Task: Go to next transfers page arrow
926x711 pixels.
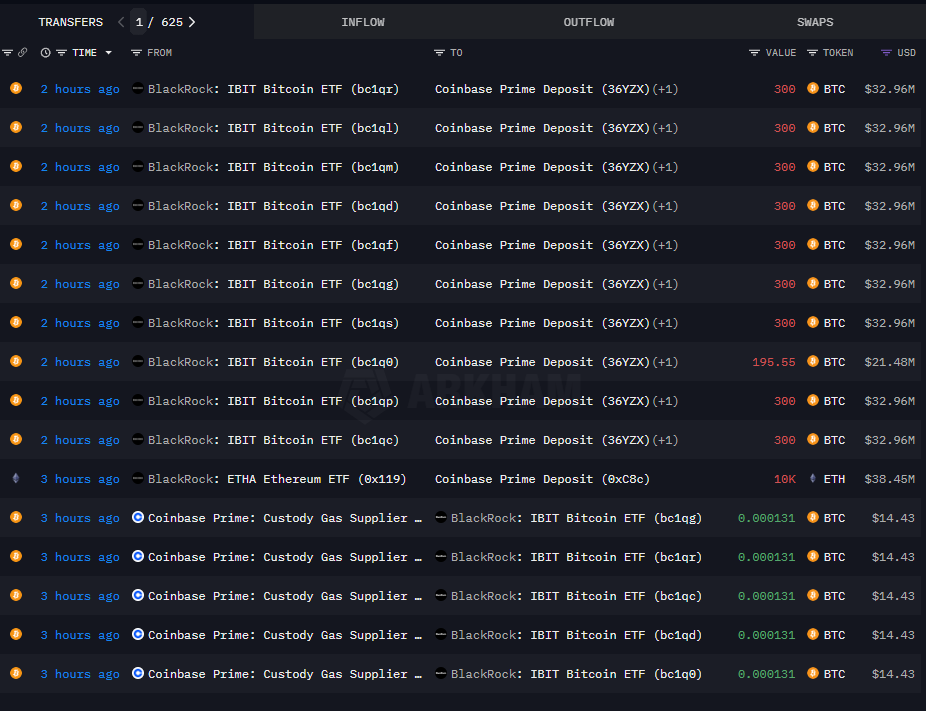Action: [192, 22]
